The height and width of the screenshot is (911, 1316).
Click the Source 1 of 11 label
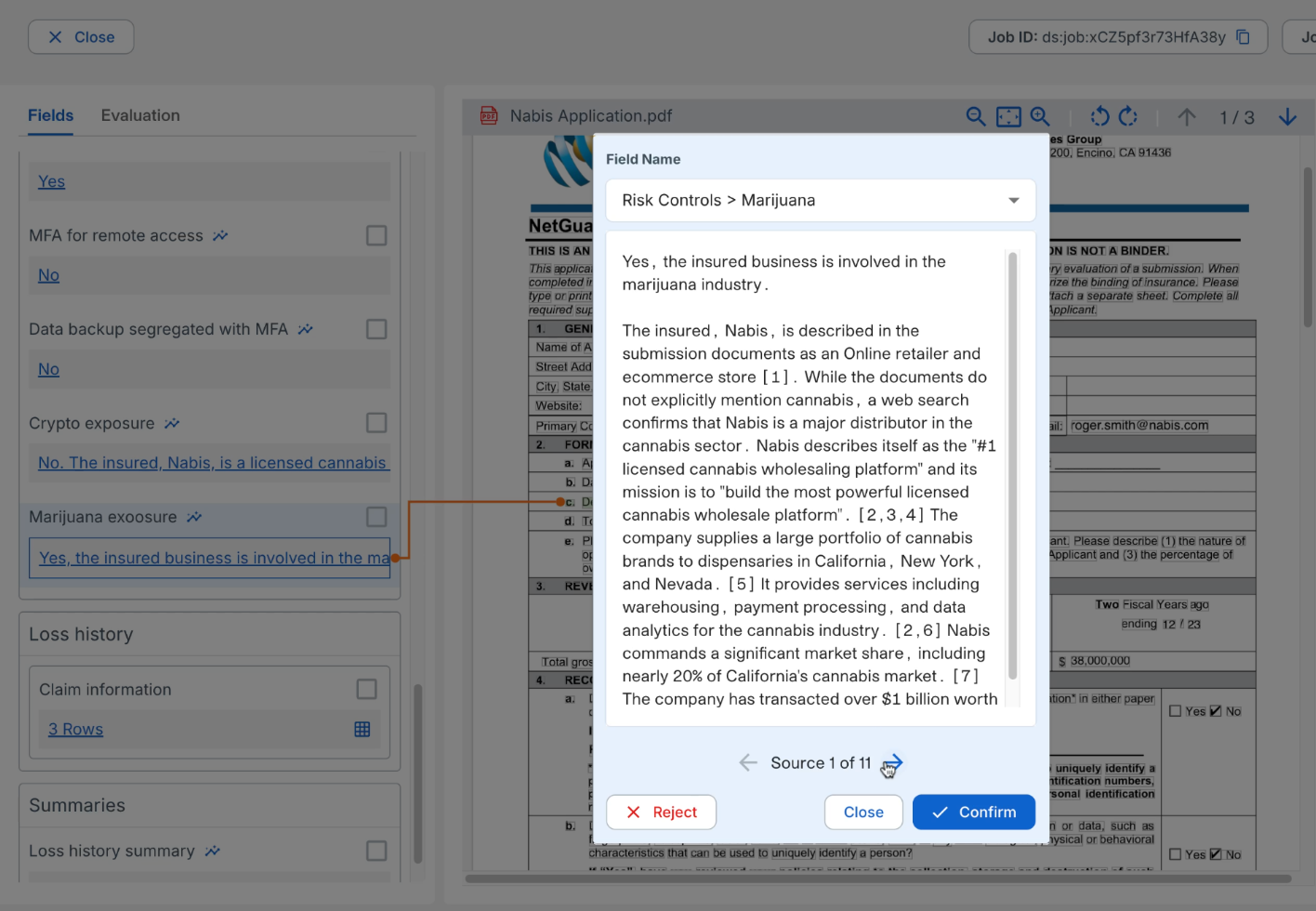click(x=821, y=763)
